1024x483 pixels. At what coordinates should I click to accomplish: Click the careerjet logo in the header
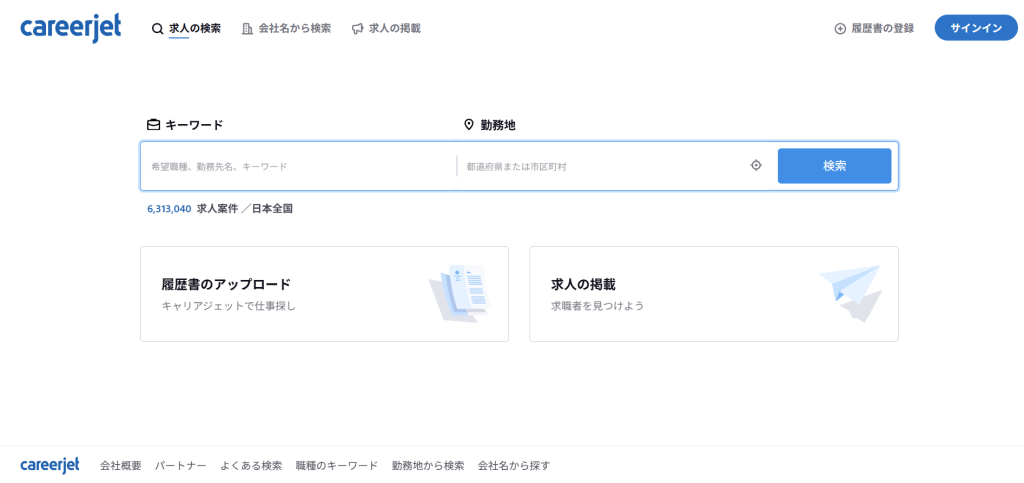pos(70,28)
